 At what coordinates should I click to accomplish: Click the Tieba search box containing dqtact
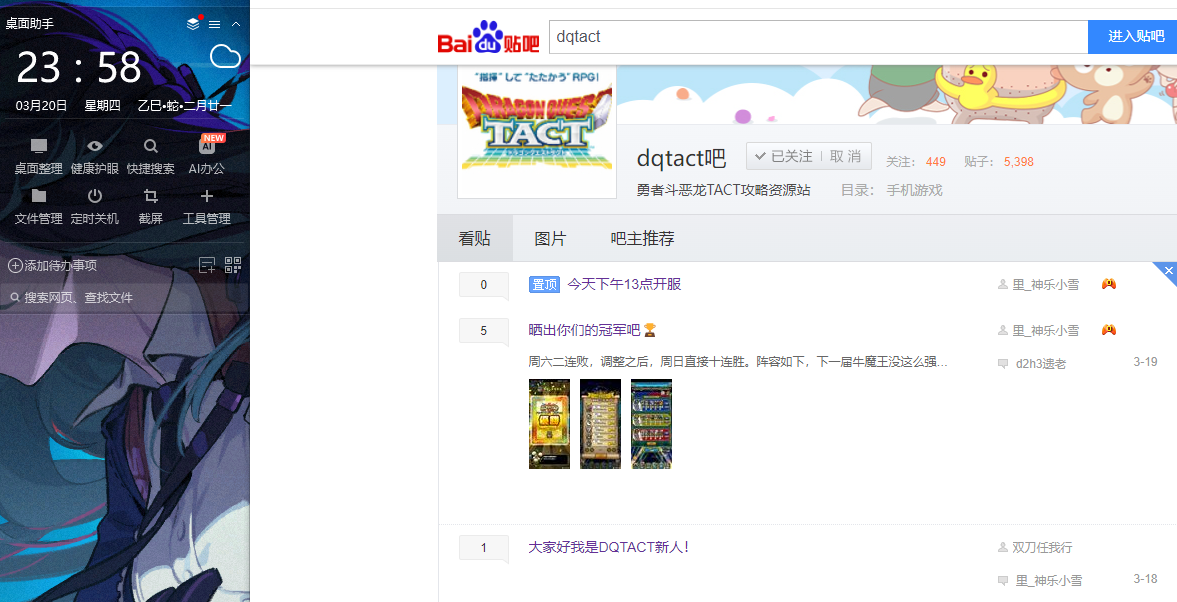click(x=818, y=37)
